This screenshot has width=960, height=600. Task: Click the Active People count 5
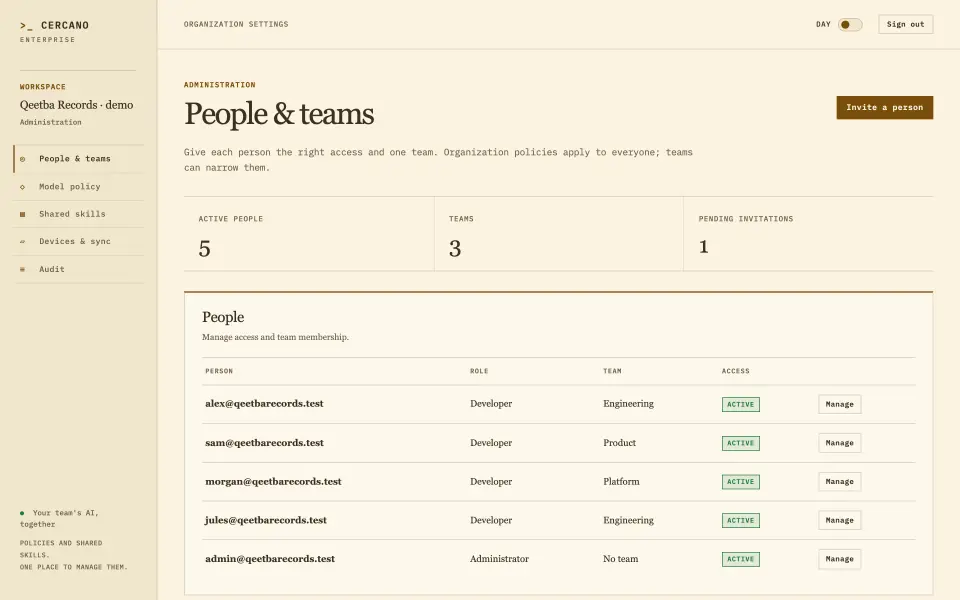[204, 249]
